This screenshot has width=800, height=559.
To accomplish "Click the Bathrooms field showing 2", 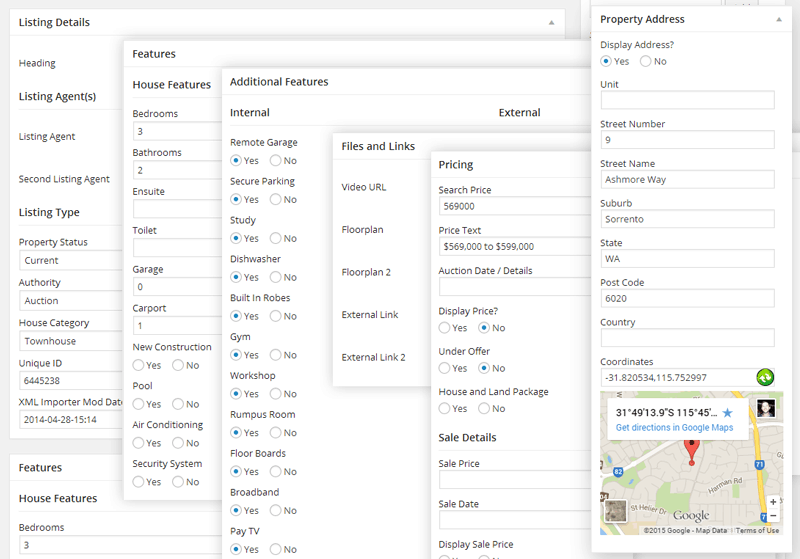I will point(178,170).
